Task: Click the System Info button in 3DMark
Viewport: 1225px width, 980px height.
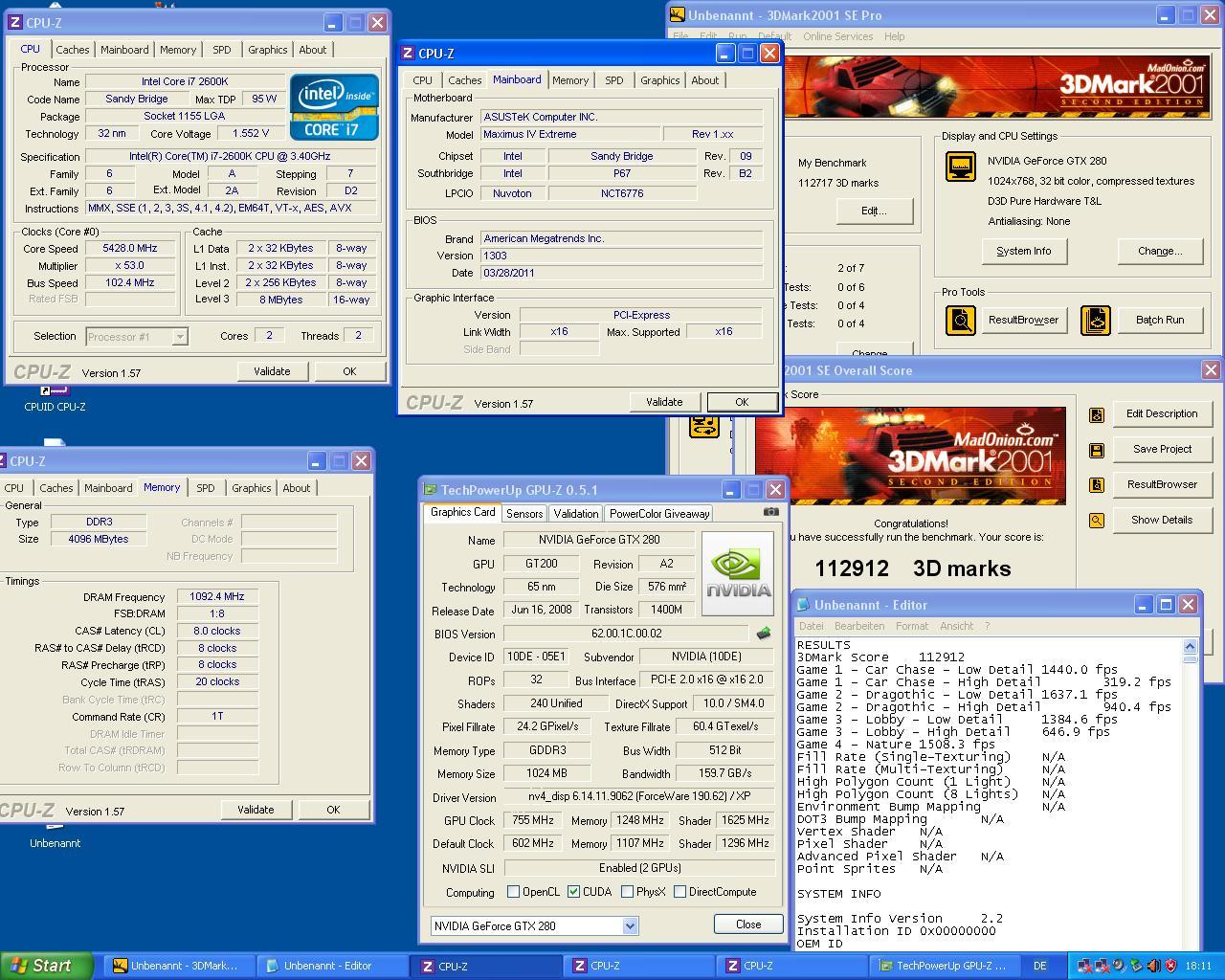Action: (x=1023, y=251)
